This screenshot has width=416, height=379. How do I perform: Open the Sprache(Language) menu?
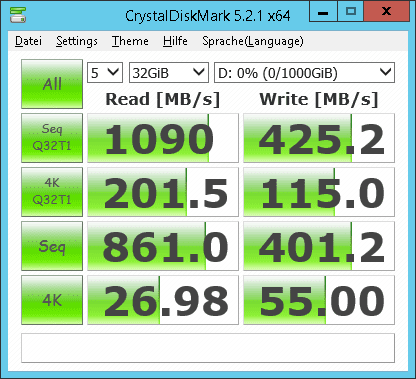[x=253, y=41]
